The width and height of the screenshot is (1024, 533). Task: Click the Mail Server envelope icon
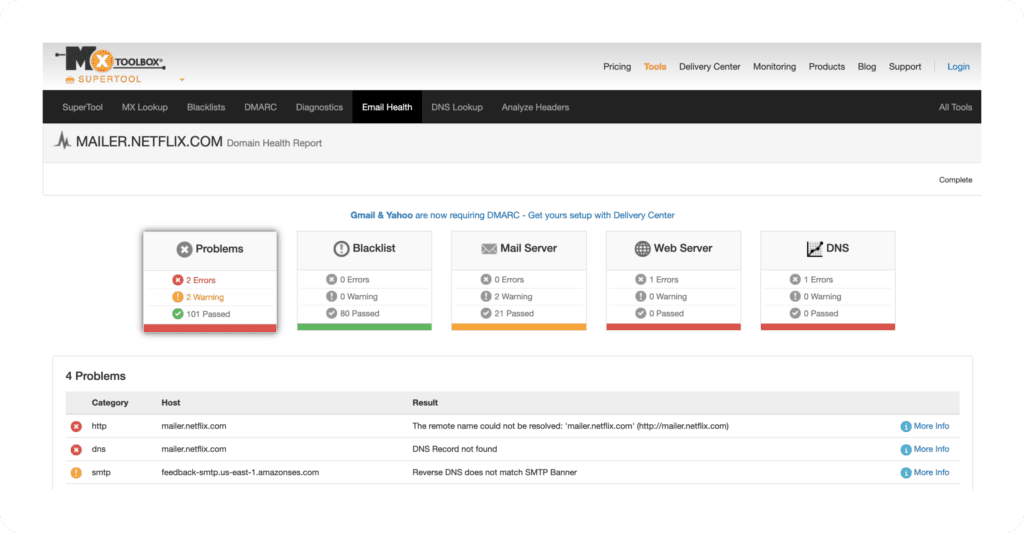click(489, 248)
